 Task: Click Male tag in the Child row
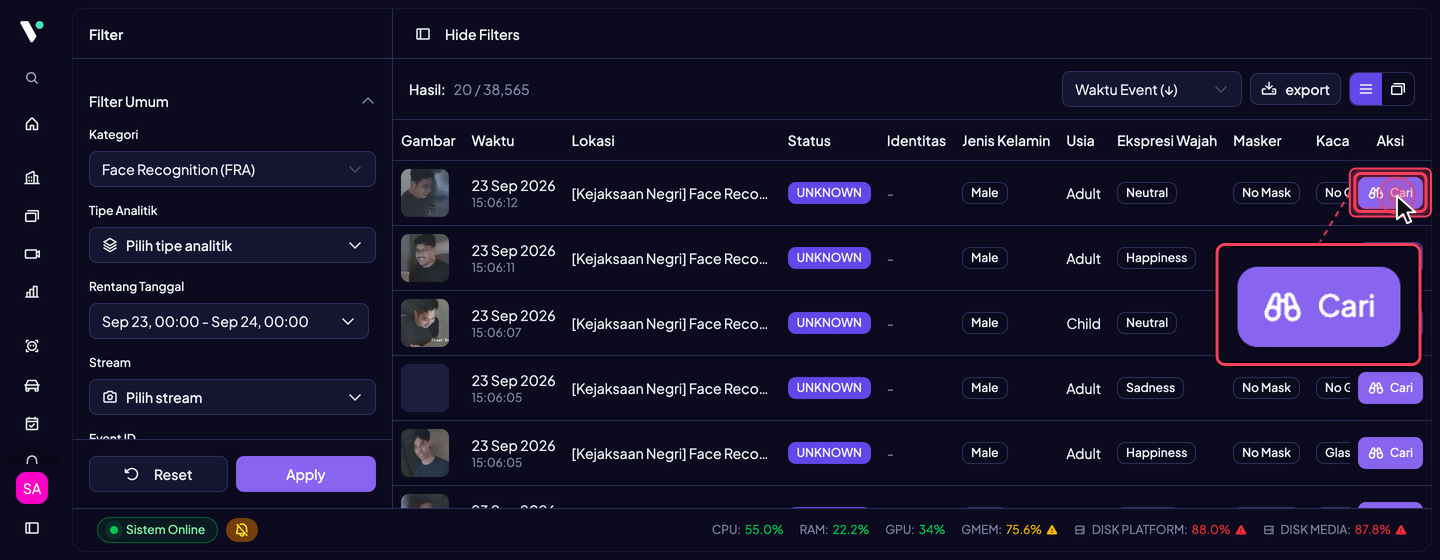coord(984,323)
